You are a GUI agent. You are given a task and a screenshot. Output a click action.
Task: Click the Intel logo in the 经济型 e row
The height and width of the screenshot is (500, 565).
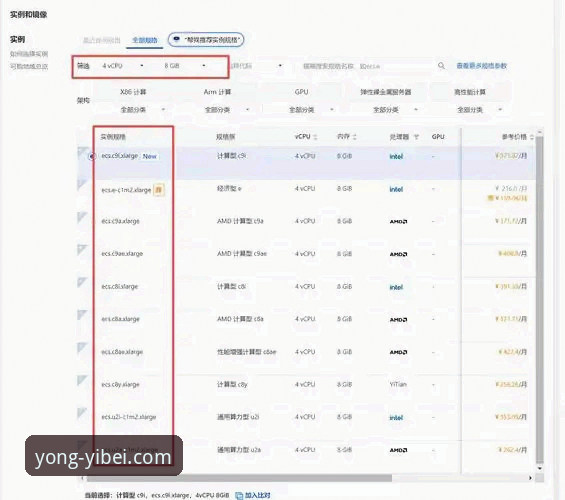point(396,189)
